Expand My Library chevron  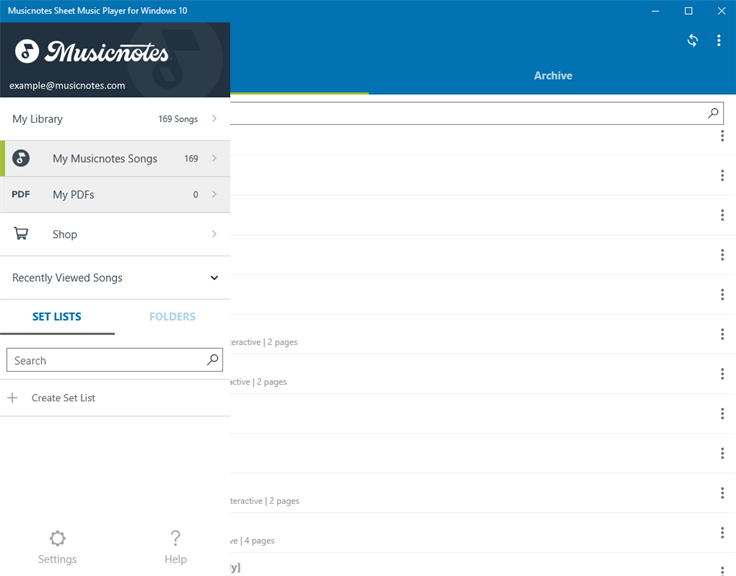point(214,119)
